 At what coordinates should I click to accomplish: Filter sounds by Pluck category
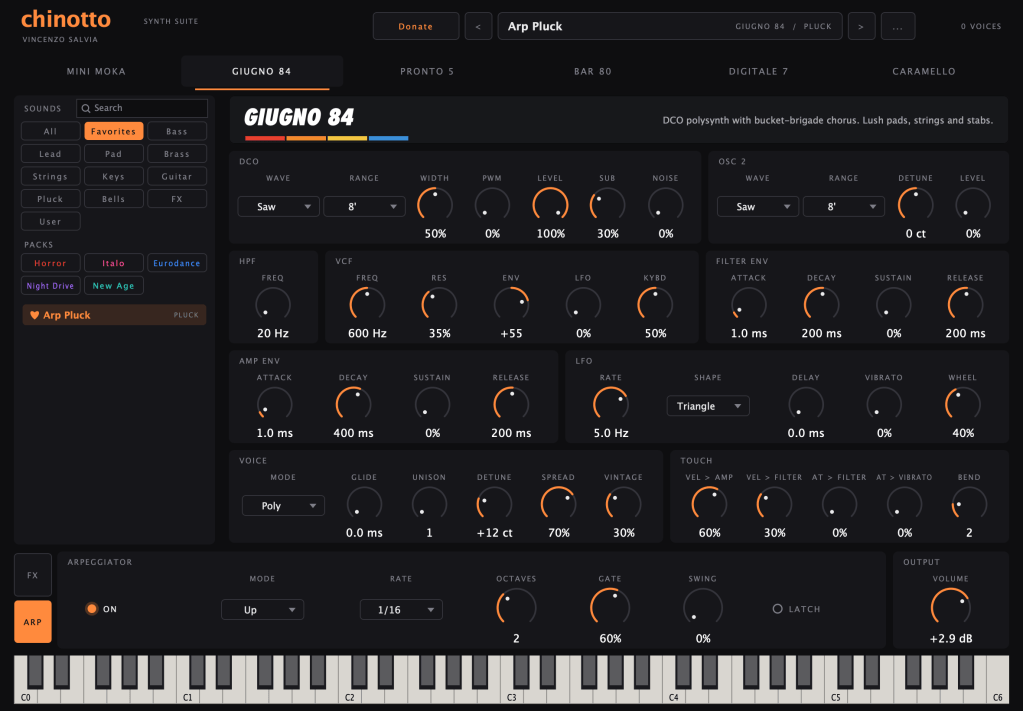[50, 199]
